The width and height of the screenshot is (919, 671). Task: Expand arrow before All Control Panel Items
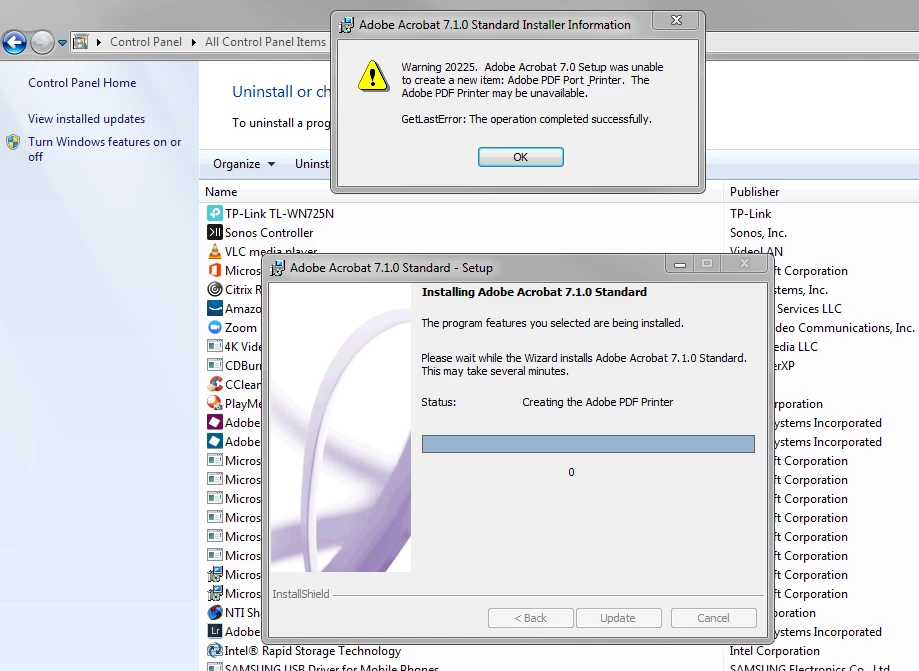[x=193, y=42]
